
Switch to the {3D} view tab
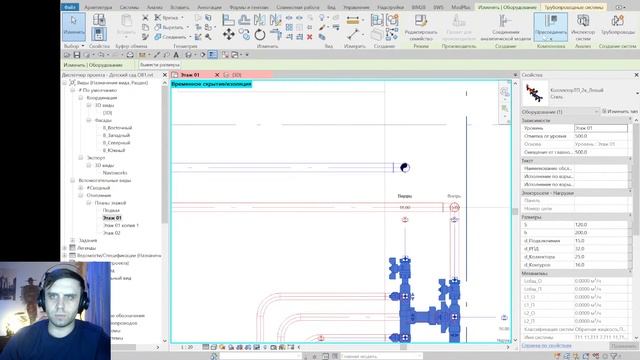[x=237, y=75]
